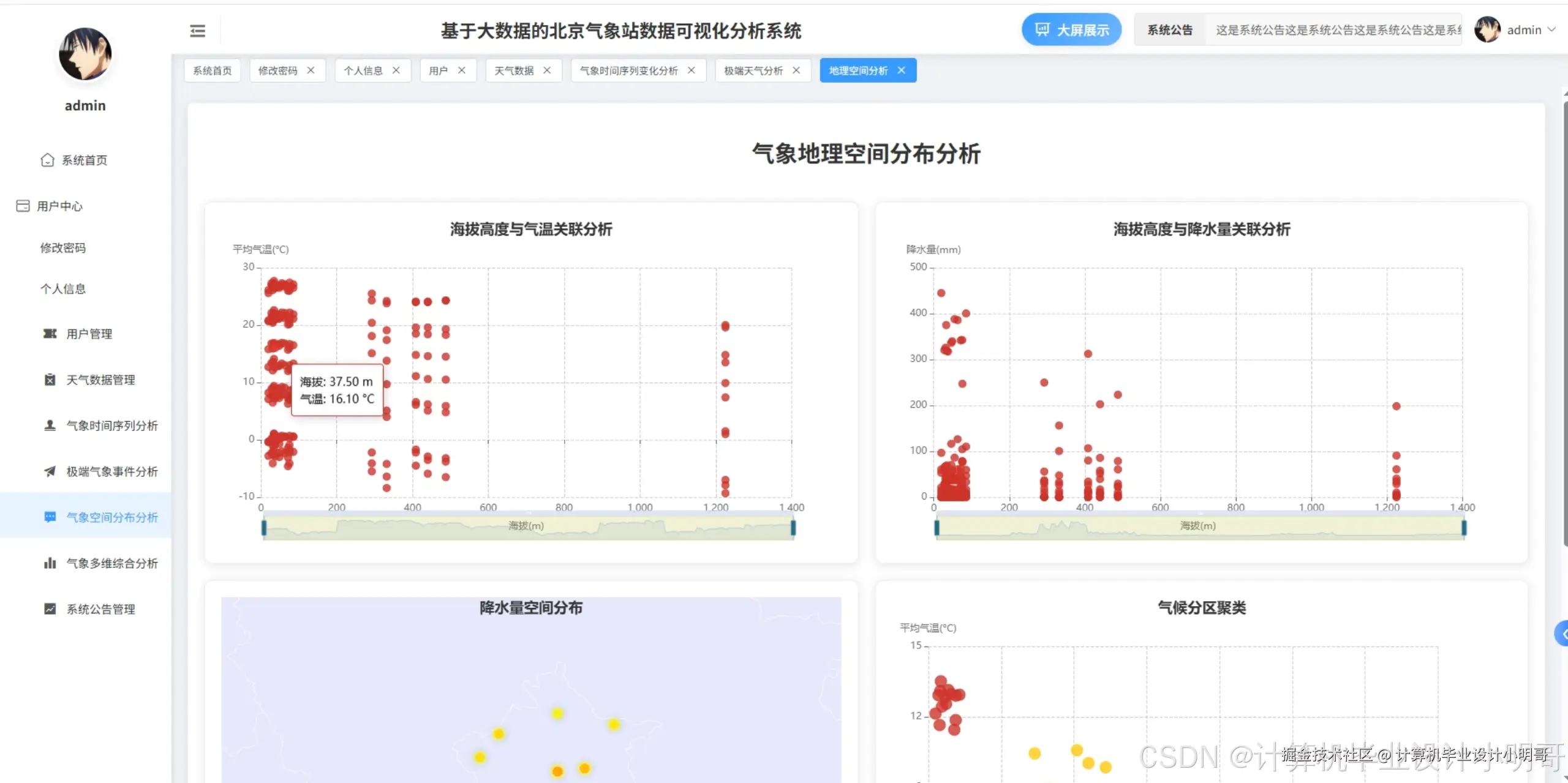Close the 地理空间分析 tab
1568x783 pixels.
pyautogui.click(x=900, y=70)
